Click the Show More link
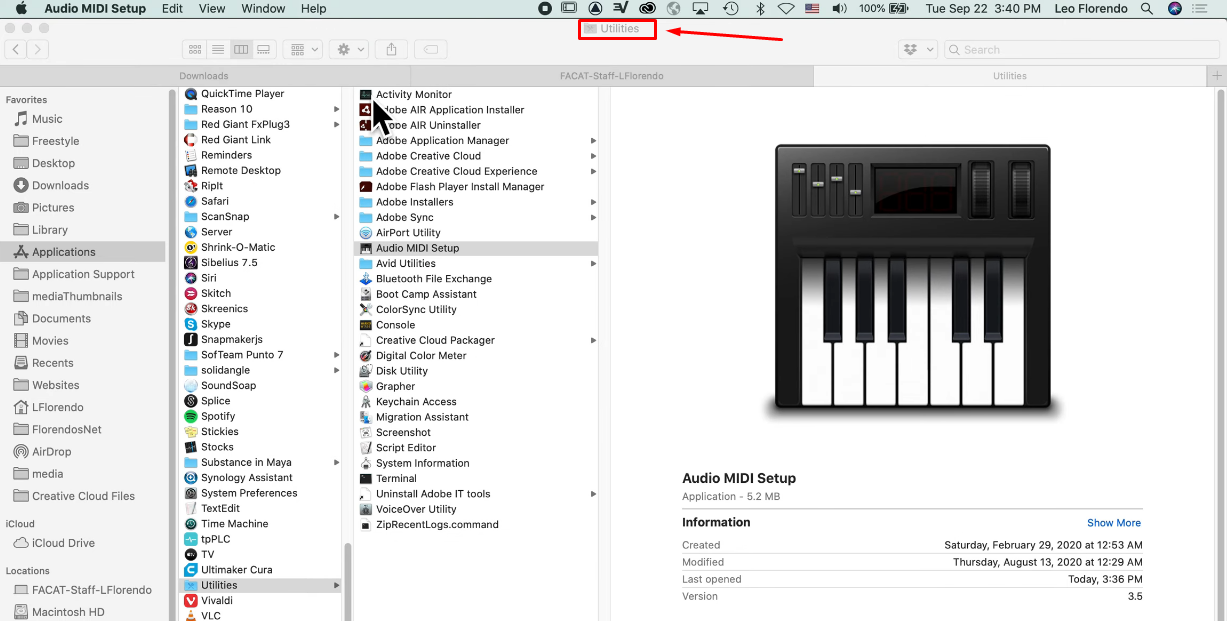The image size is (1227, 621). (x=1113, y=523)
